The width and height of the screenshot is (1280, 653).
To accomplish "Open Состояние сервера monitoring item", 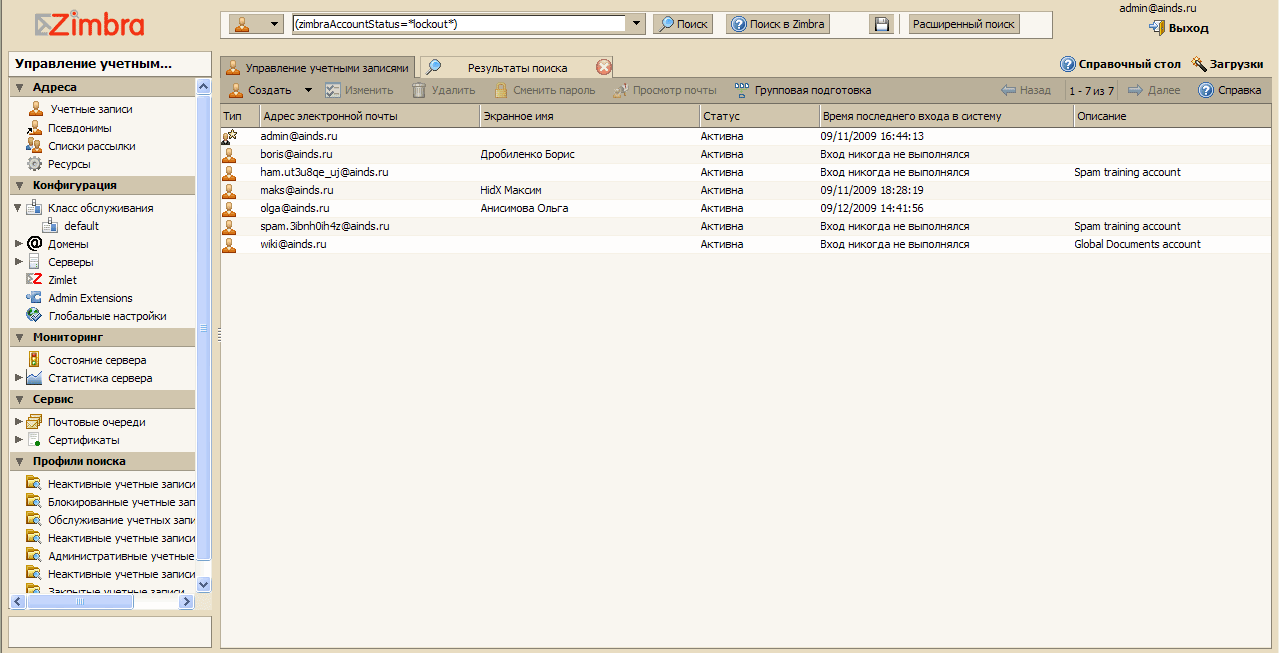I will (97, 360).
